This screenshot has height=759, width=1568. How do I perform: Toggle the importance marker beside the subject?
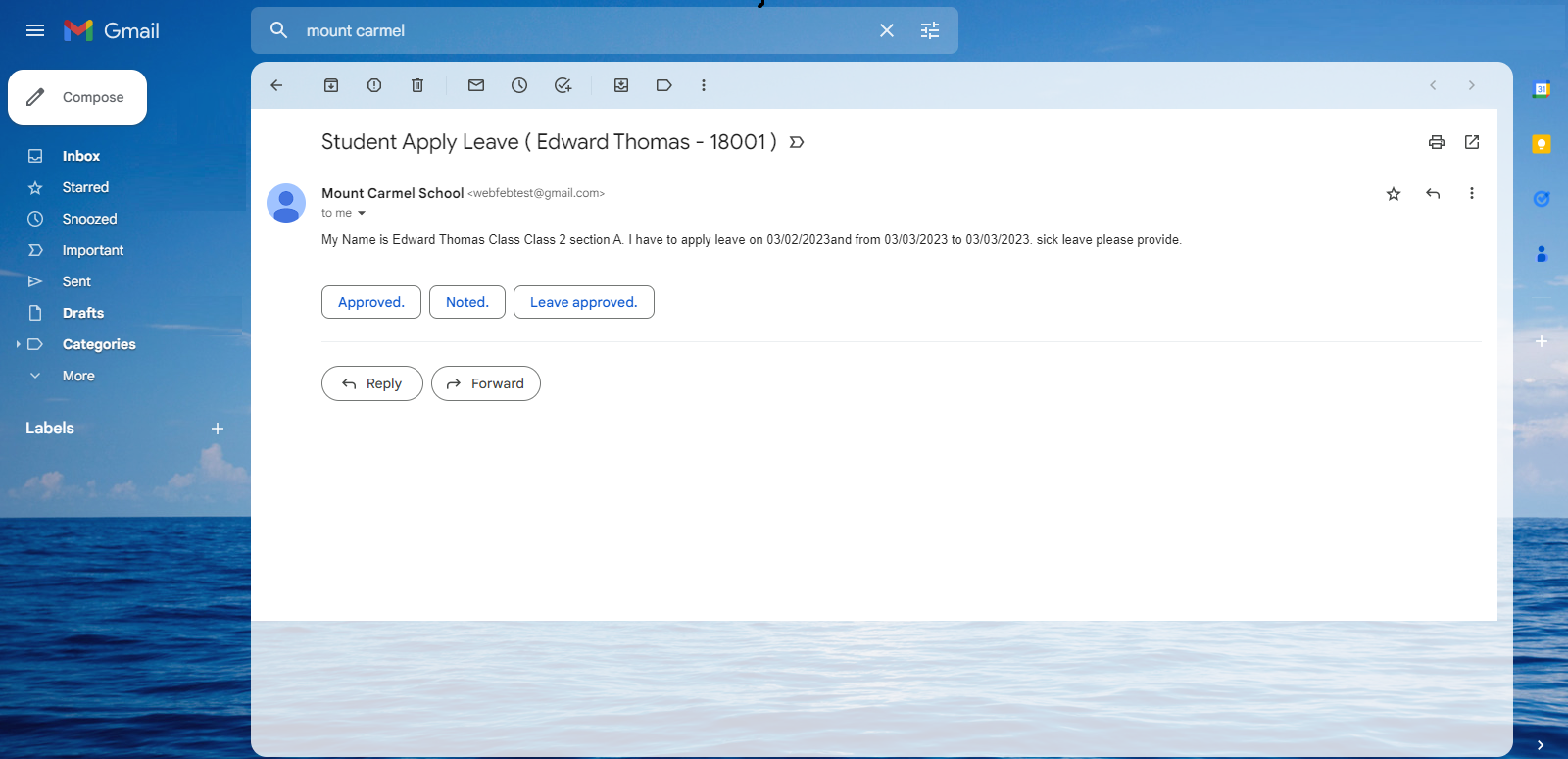[x=797, y=142]
